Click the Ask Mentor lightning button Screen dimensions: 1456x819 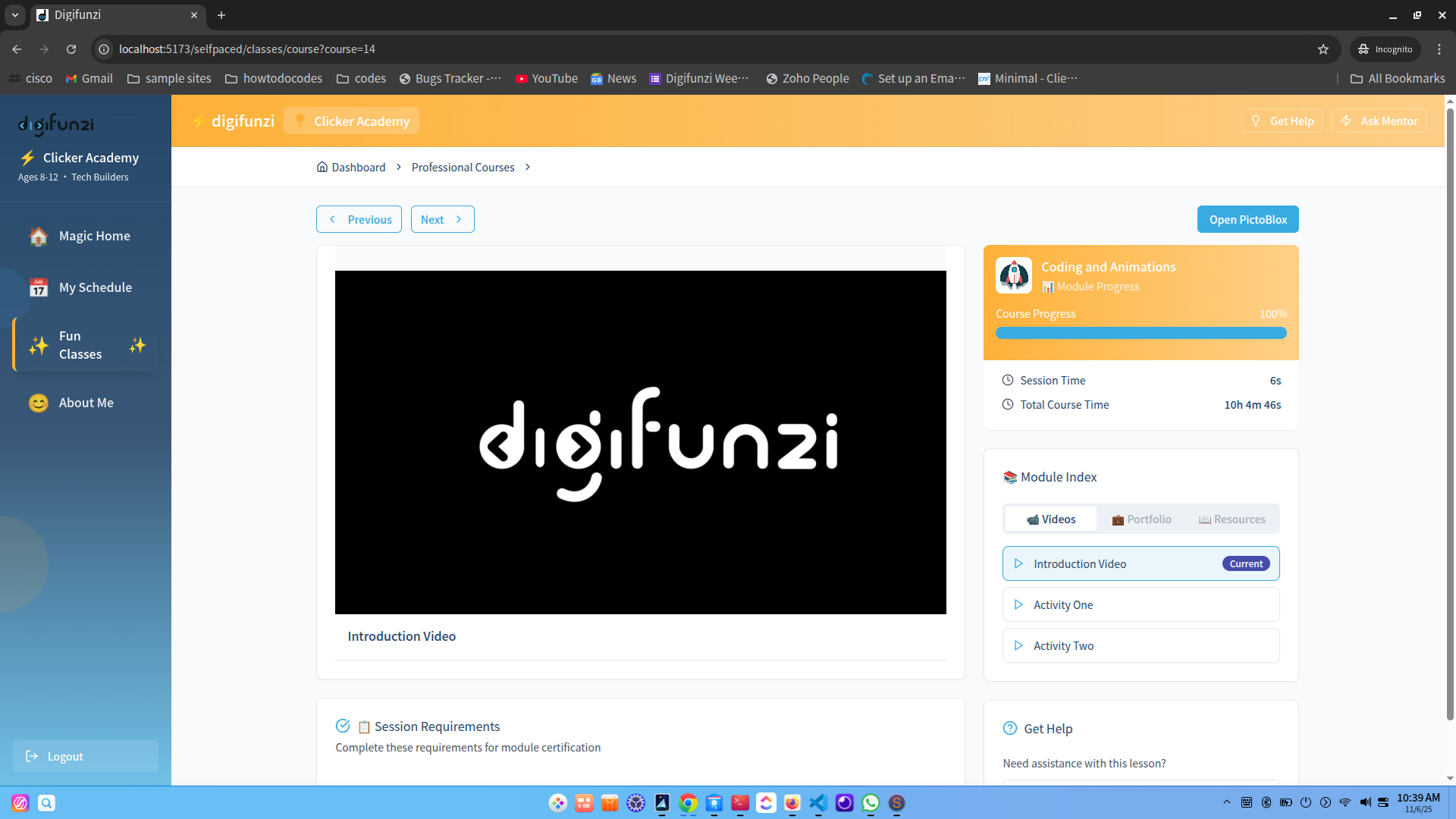click(x=1379, y=121)
